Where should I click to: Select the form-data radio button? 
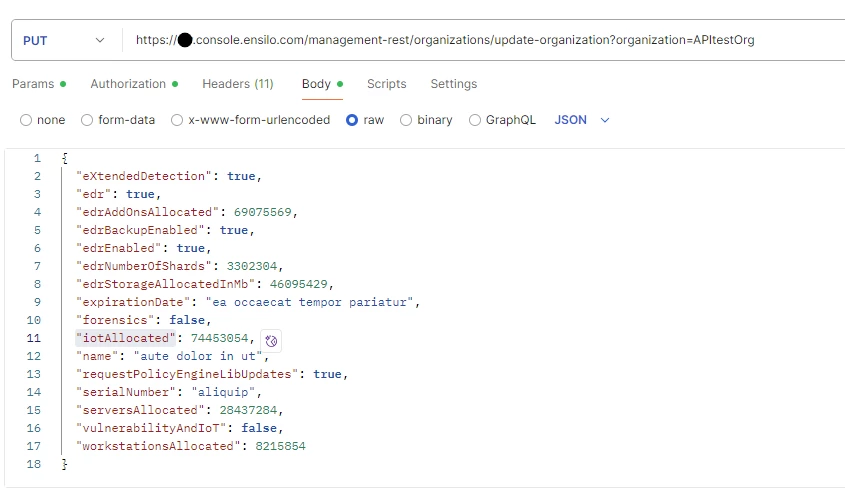[x=87, y=120]
